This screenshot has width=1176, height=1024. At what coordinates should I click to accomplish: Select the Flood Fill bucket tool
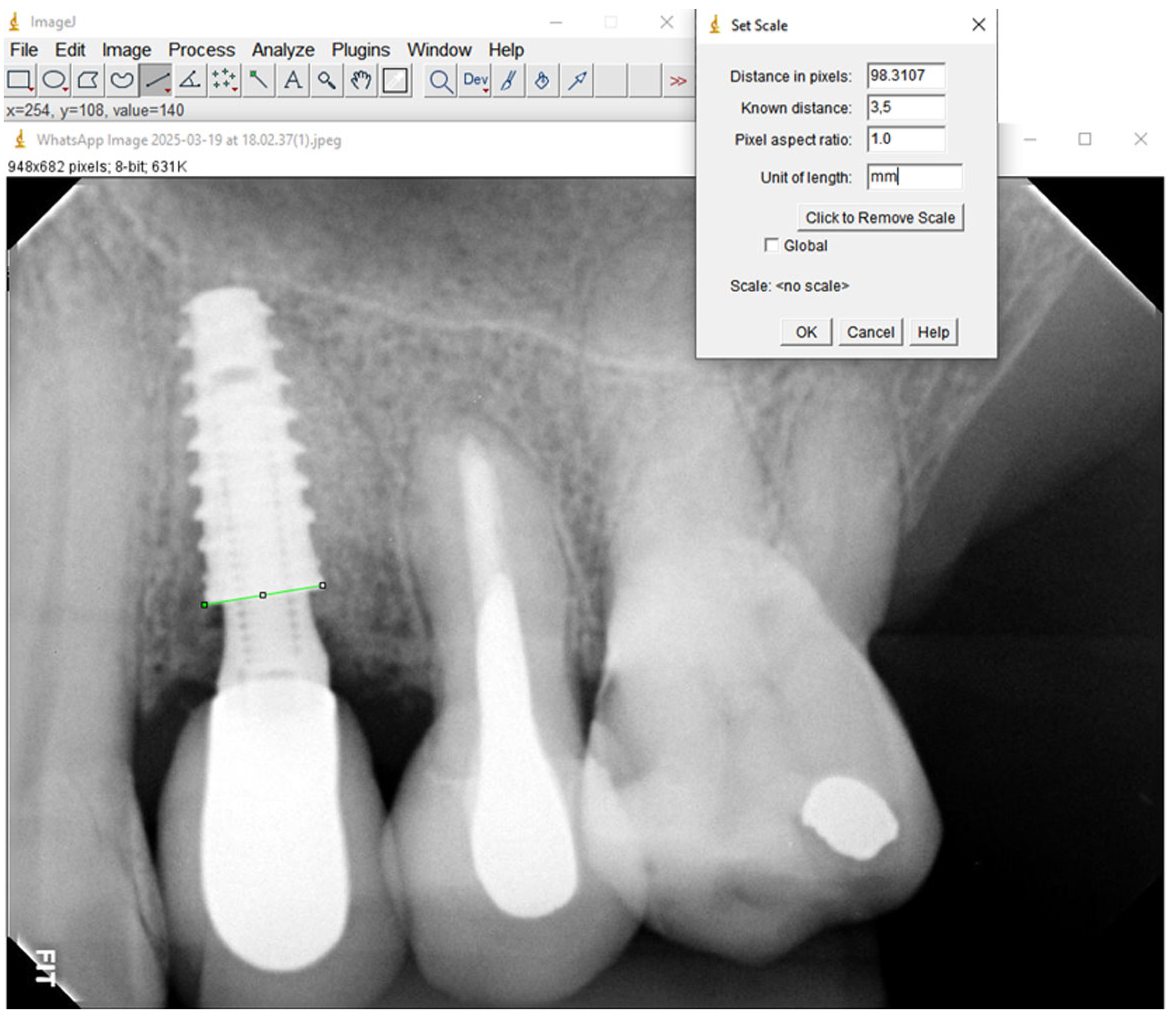coord(543,81)
